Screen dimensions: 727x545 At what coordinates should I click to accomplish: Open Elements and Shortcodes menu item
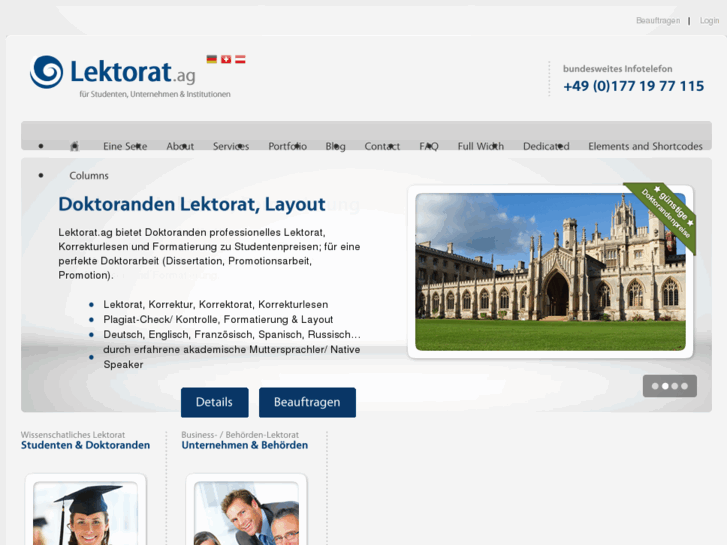[x=645, y=146]
